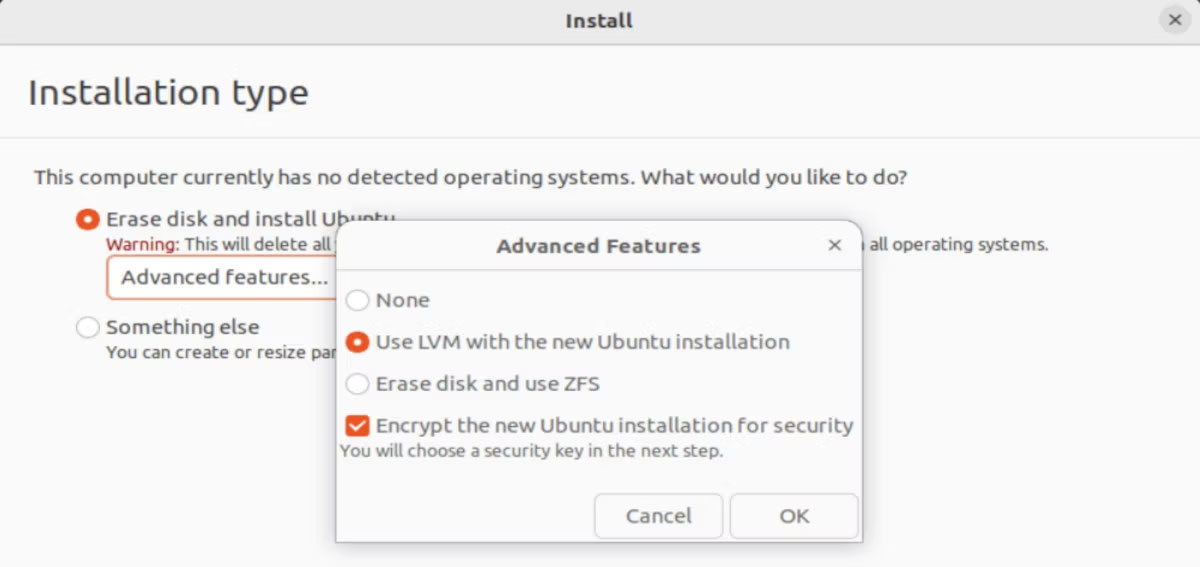Screen dimensions: 1200x567
Task: Open the Advanced features... button
Action: tap(222, 277)
